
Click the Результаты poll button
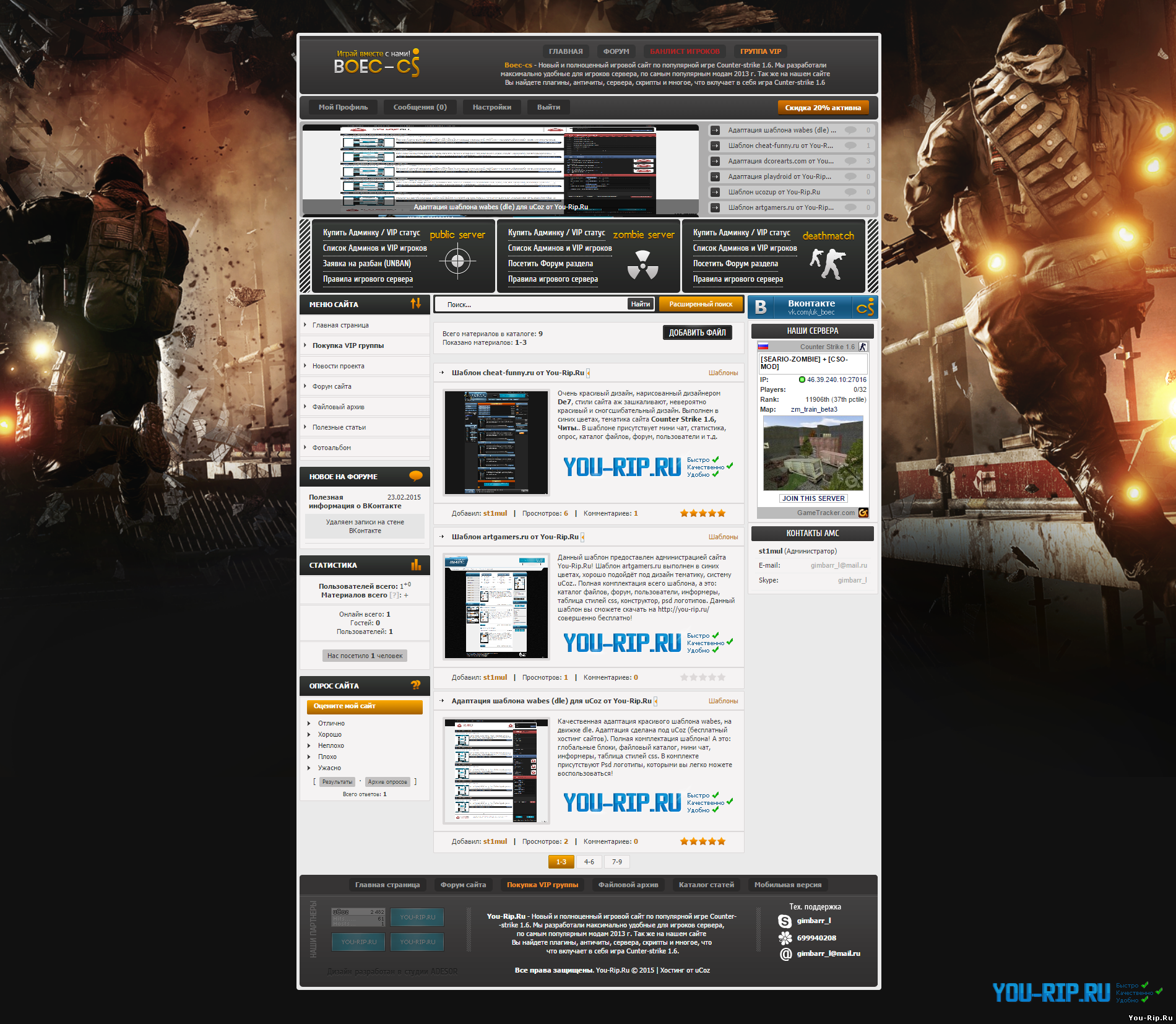[x=337, y=782]
